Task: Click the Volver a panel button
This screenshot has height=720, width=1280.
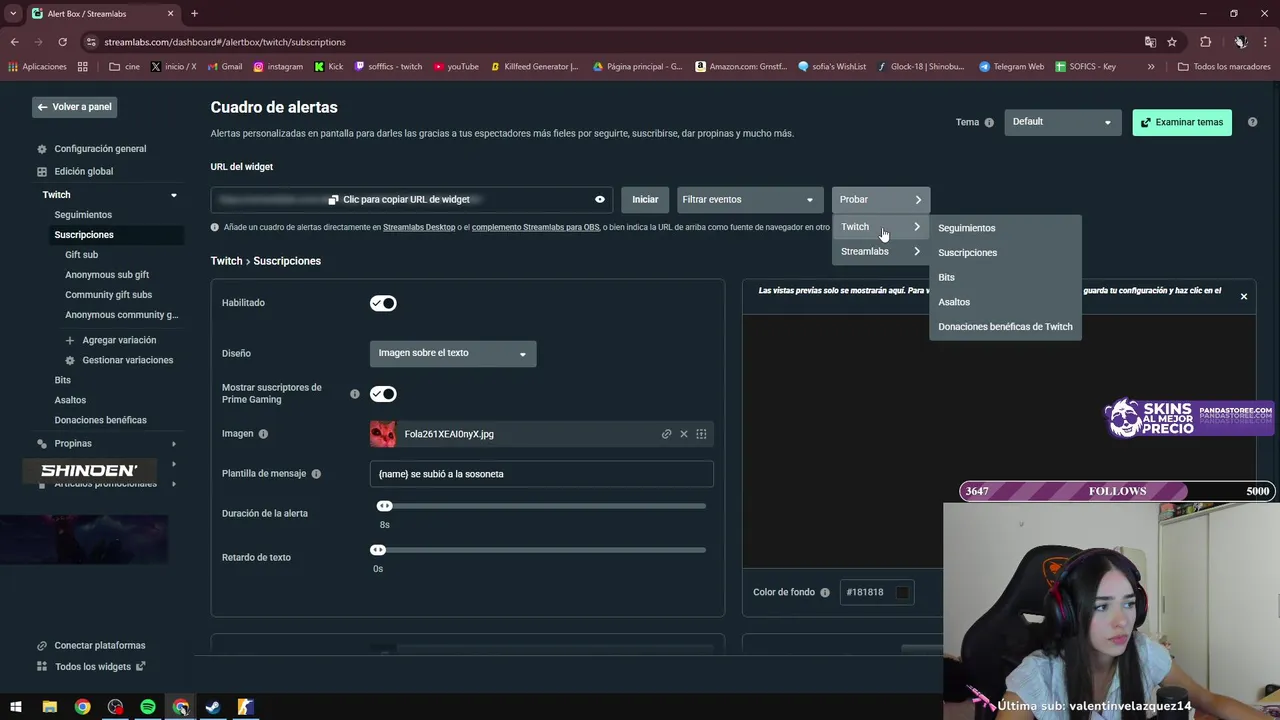Action: tap(75, 107)
